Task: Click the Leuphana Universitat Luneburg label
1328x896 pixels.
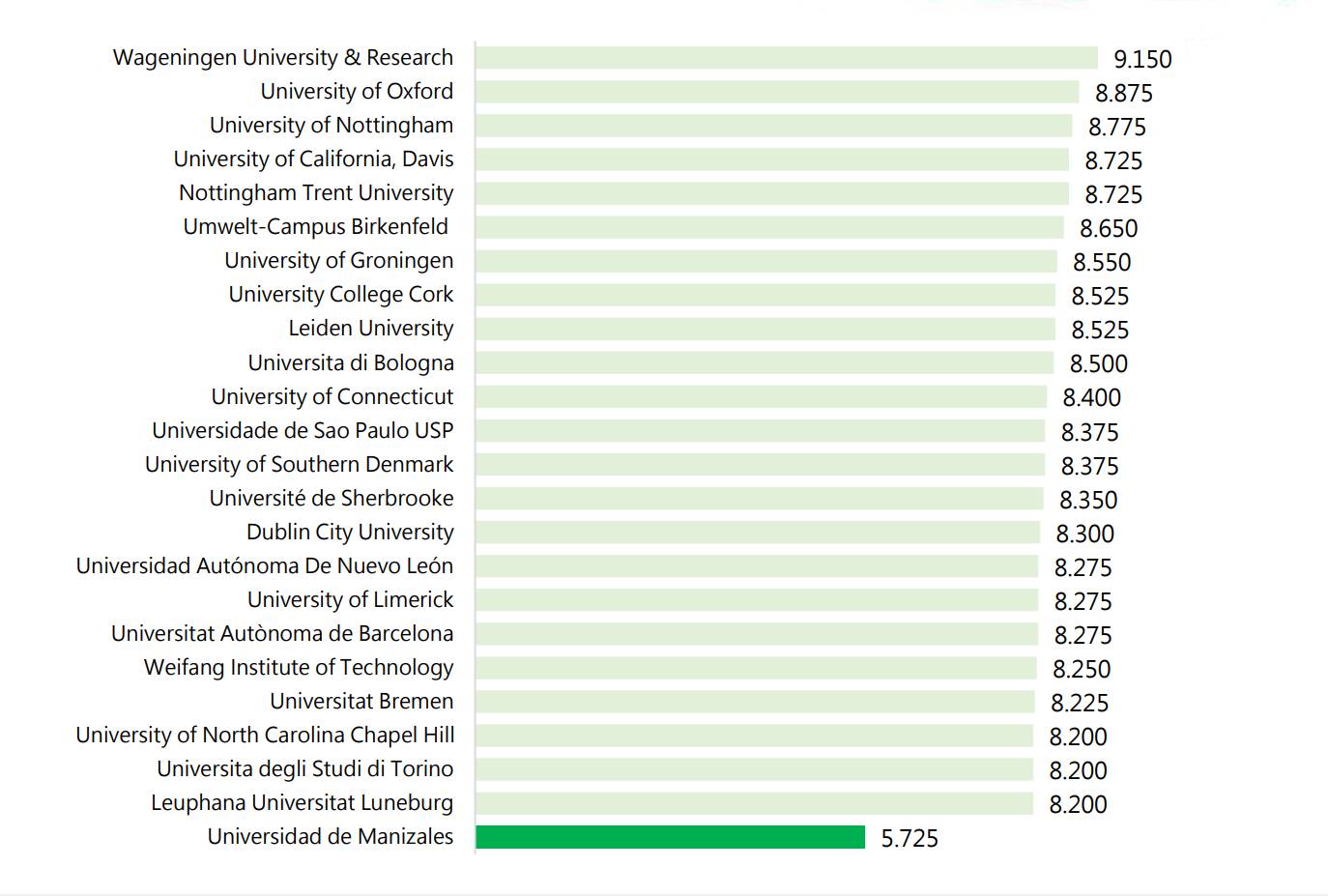Action: point(302,803)
